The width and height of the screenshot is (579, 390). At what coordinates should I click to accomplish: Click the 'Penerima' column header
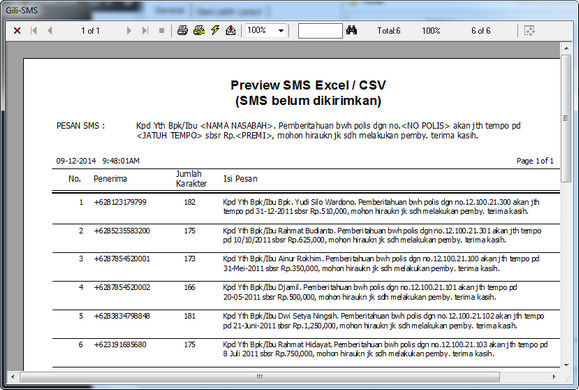click(110, 179)
